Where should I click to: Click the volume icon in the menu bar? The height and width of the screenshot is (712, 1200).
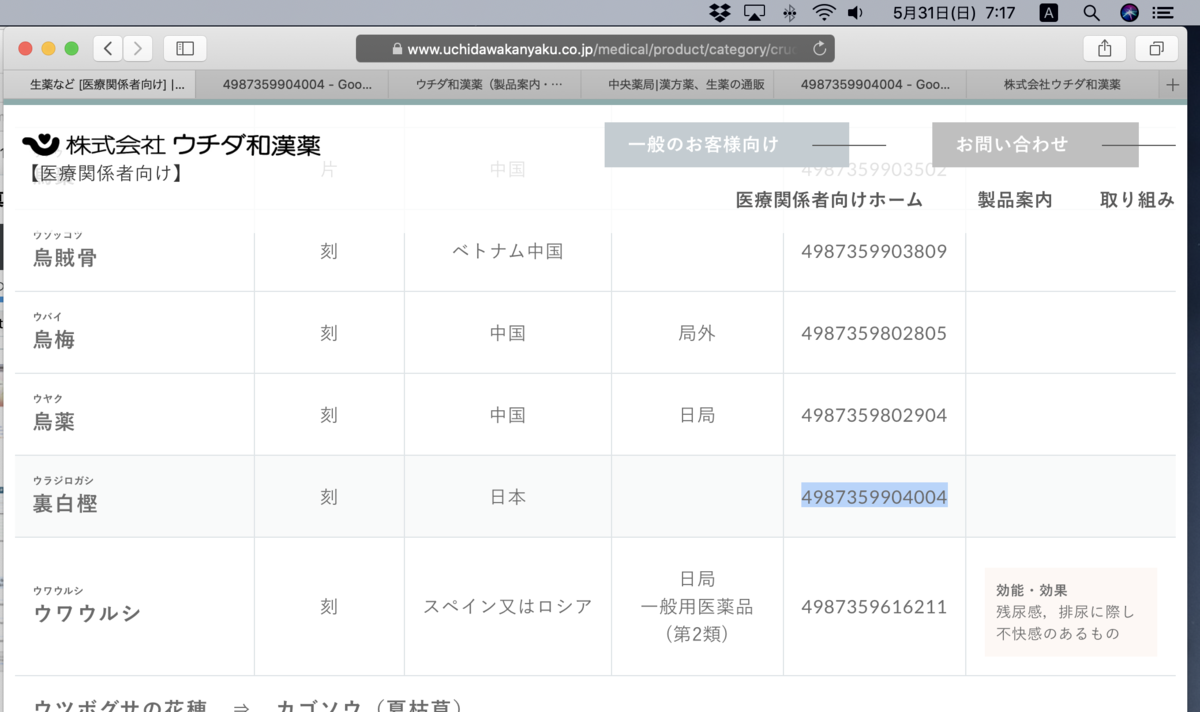pos(855,13)
